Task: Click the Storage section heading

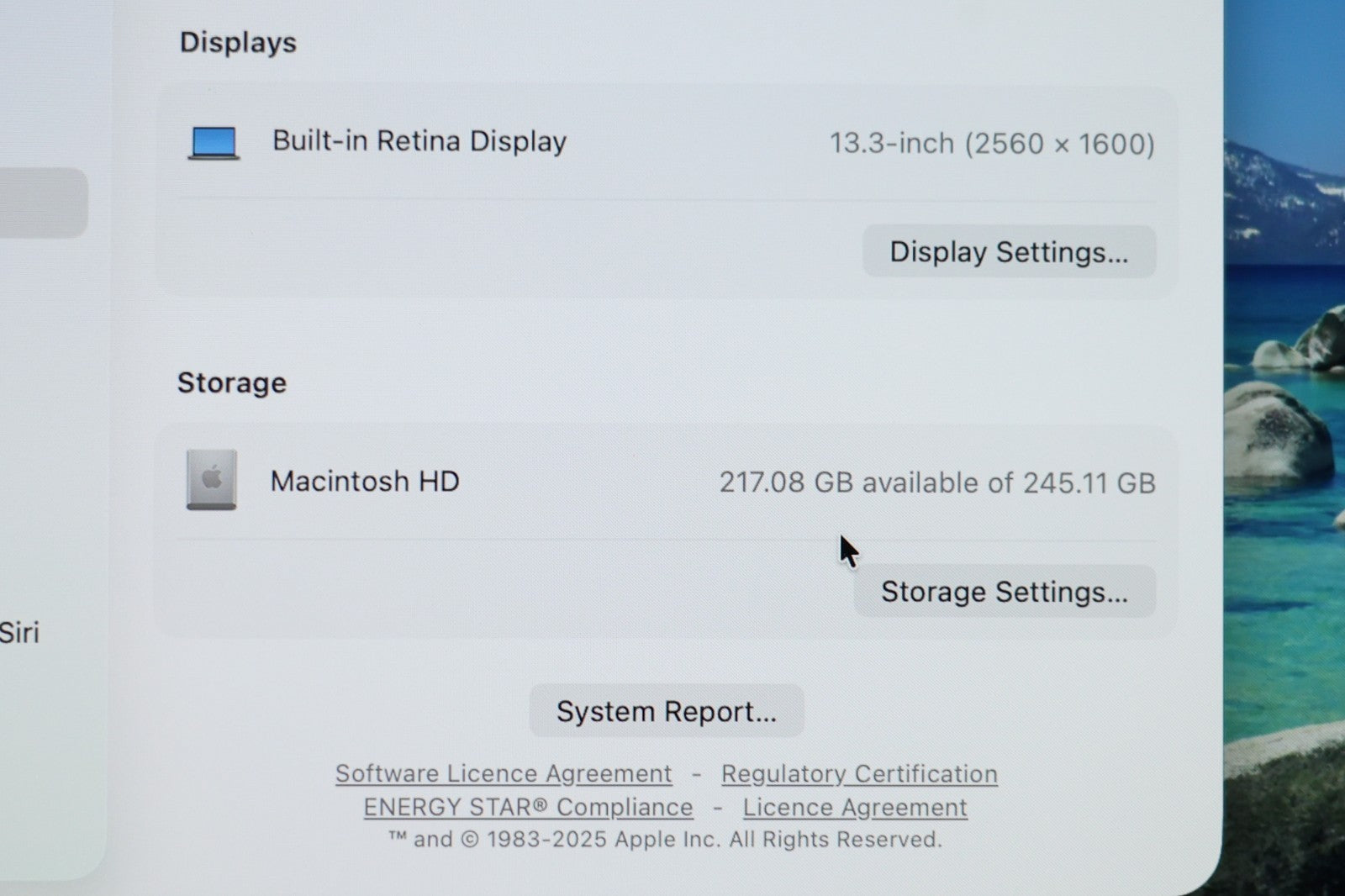Action: tap(232, 382)
